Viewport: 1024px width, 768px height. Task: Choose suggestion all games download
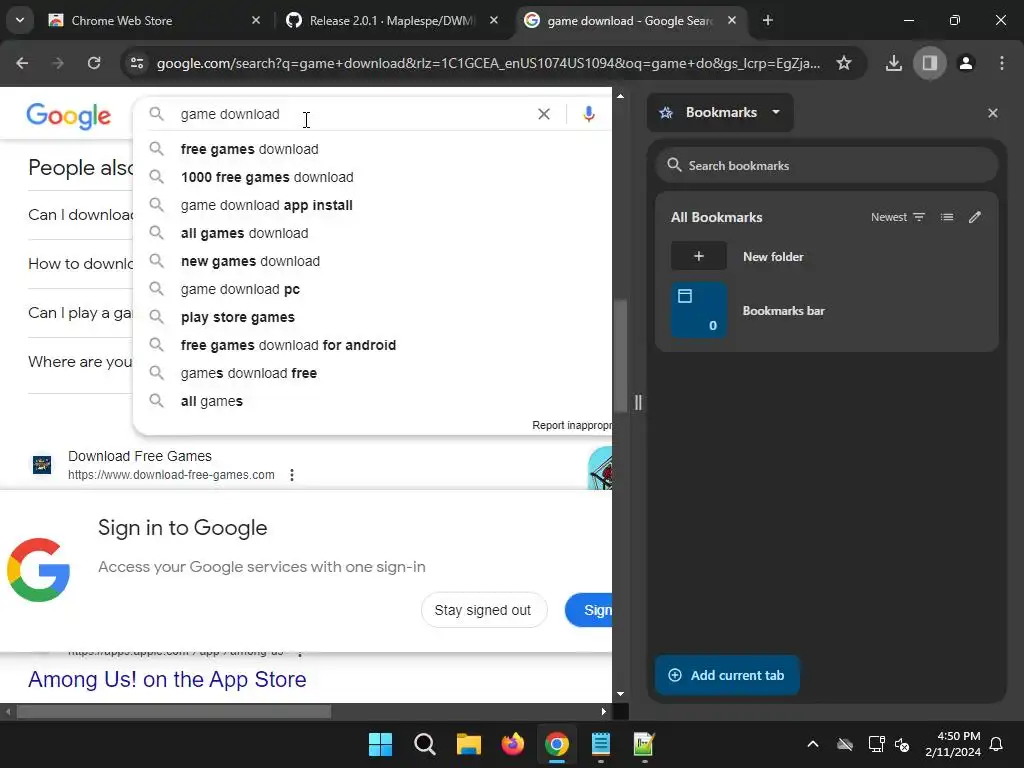372,233
